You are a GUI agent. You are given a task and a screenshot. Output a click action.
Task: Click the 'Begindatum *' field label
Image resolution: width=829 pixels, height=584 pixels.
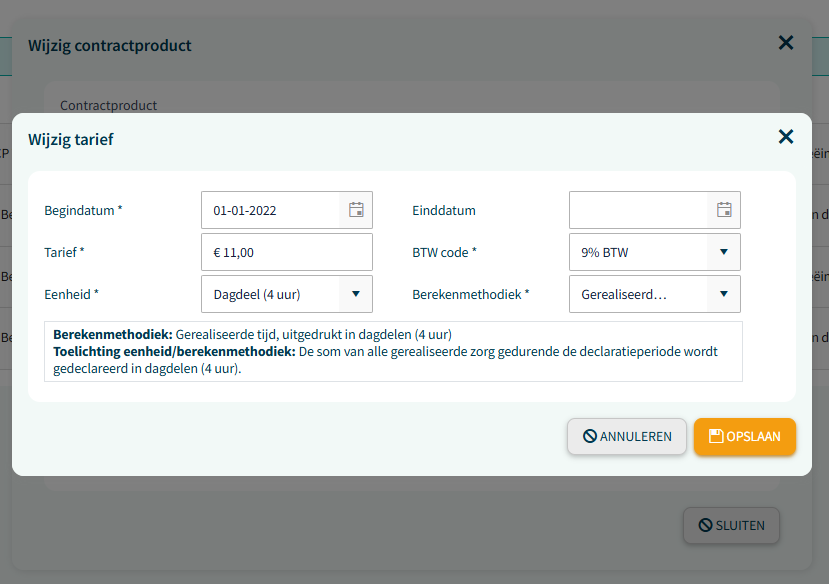[83, 210]
